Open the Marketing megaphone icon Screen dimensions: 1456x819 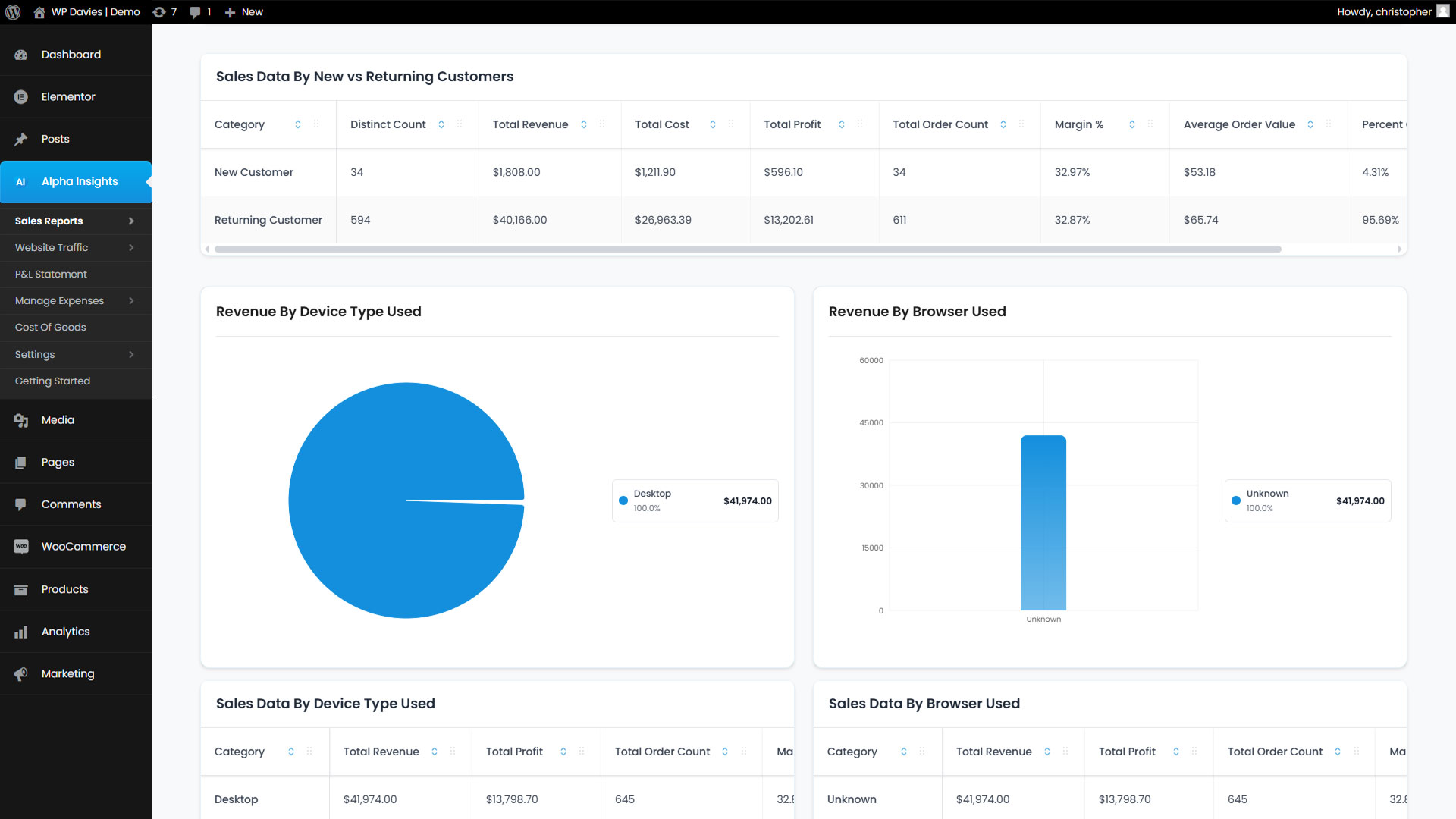click(21, 674)
